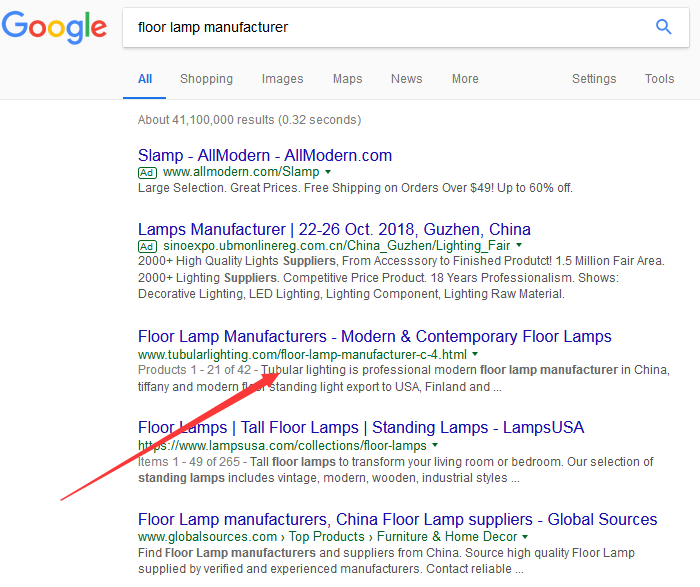
Task: Click the www.tubularlighting.com URL text
Action: click(x=302, y=355)
